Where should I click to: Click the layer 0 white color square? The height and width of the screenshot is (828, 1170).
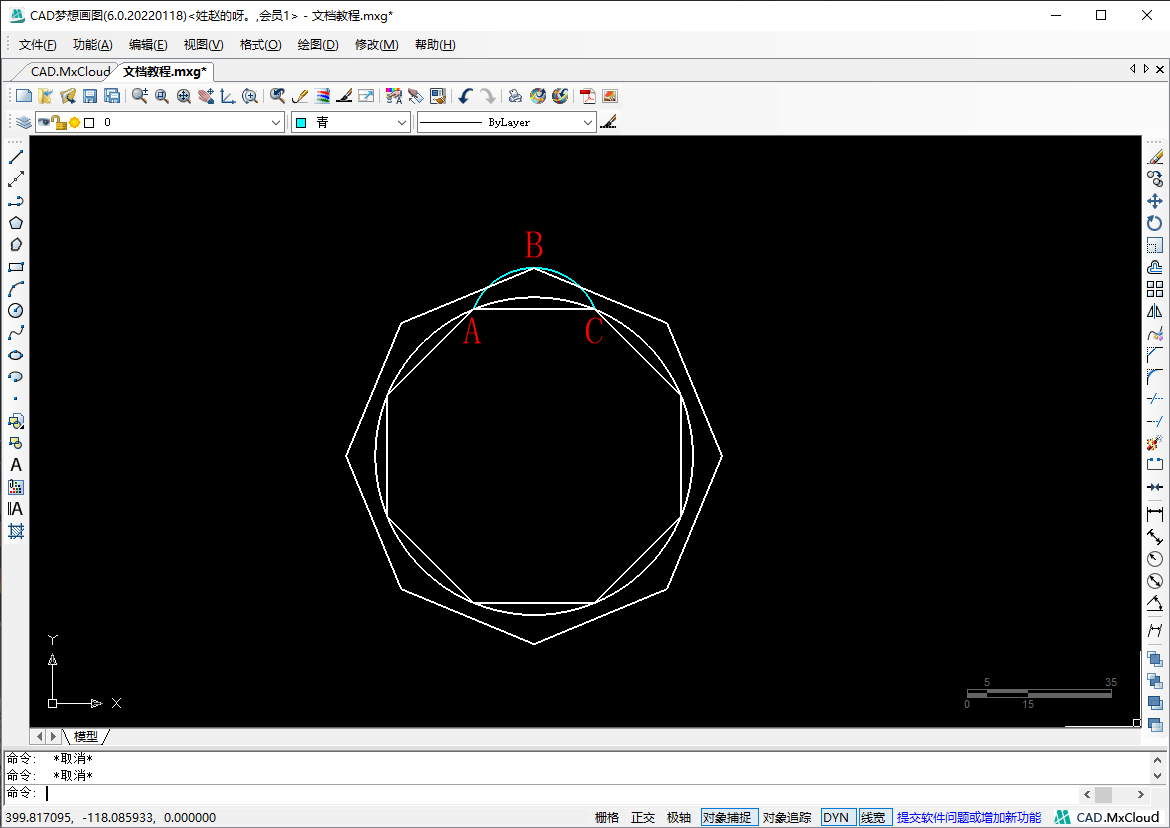90,122
